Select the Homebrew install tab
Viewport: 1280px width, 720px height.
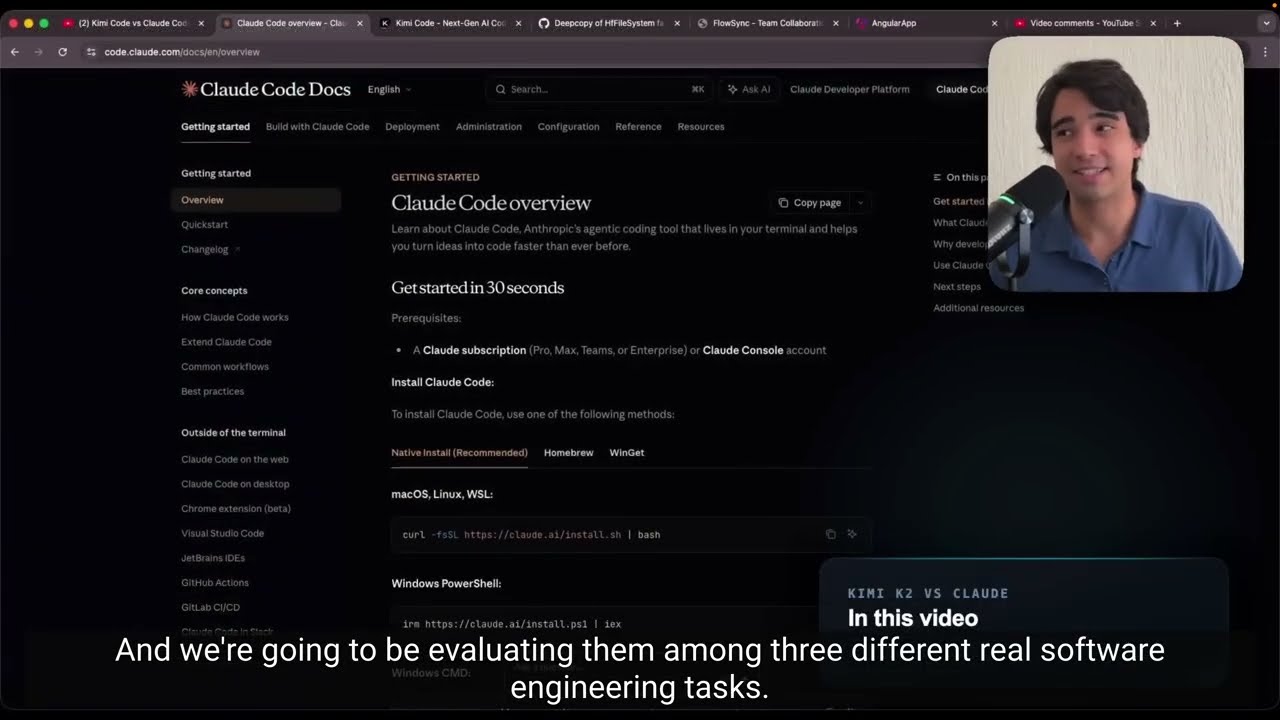point(568,453)
